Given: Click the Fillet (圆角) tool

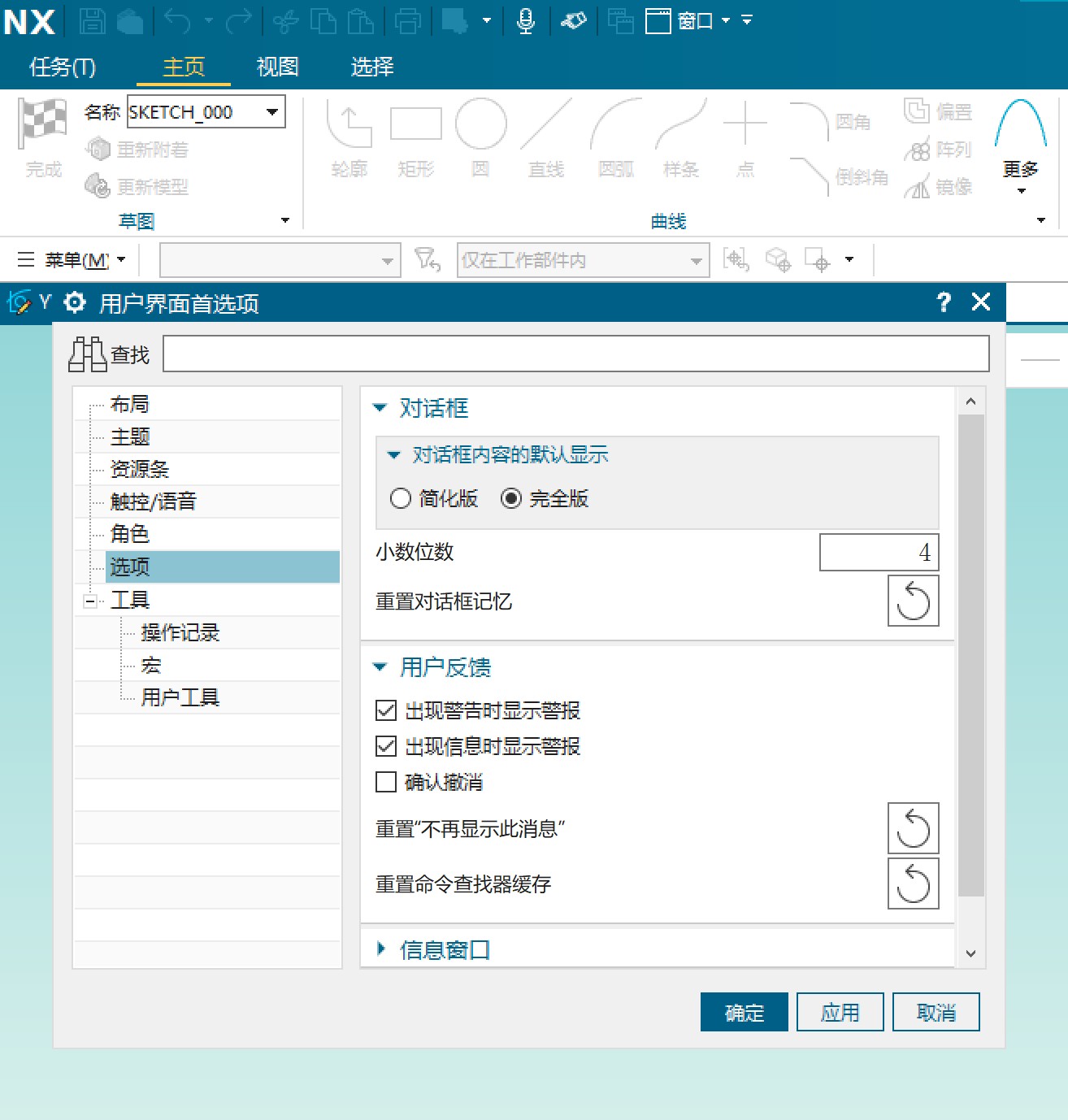Looking at the screenshot, I should click(830, 122).
